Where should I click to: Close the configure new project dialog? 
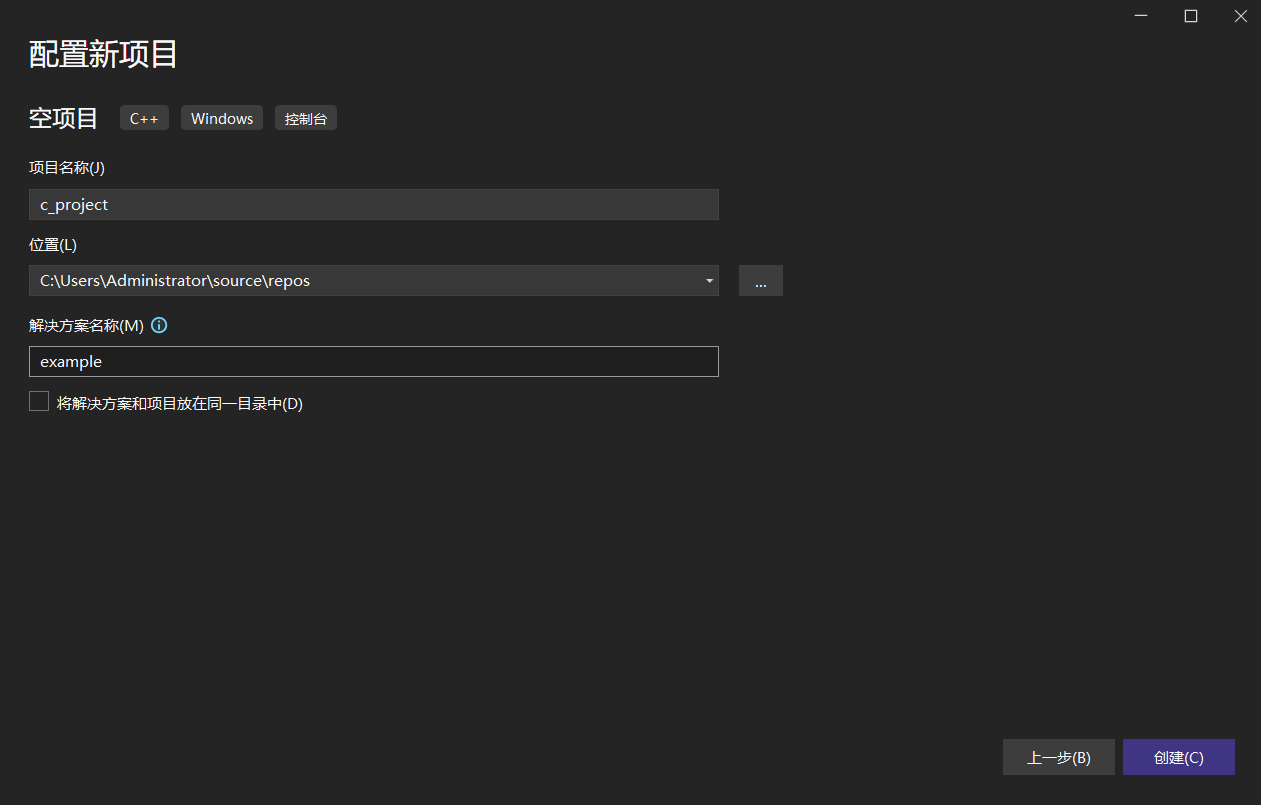1239,16
